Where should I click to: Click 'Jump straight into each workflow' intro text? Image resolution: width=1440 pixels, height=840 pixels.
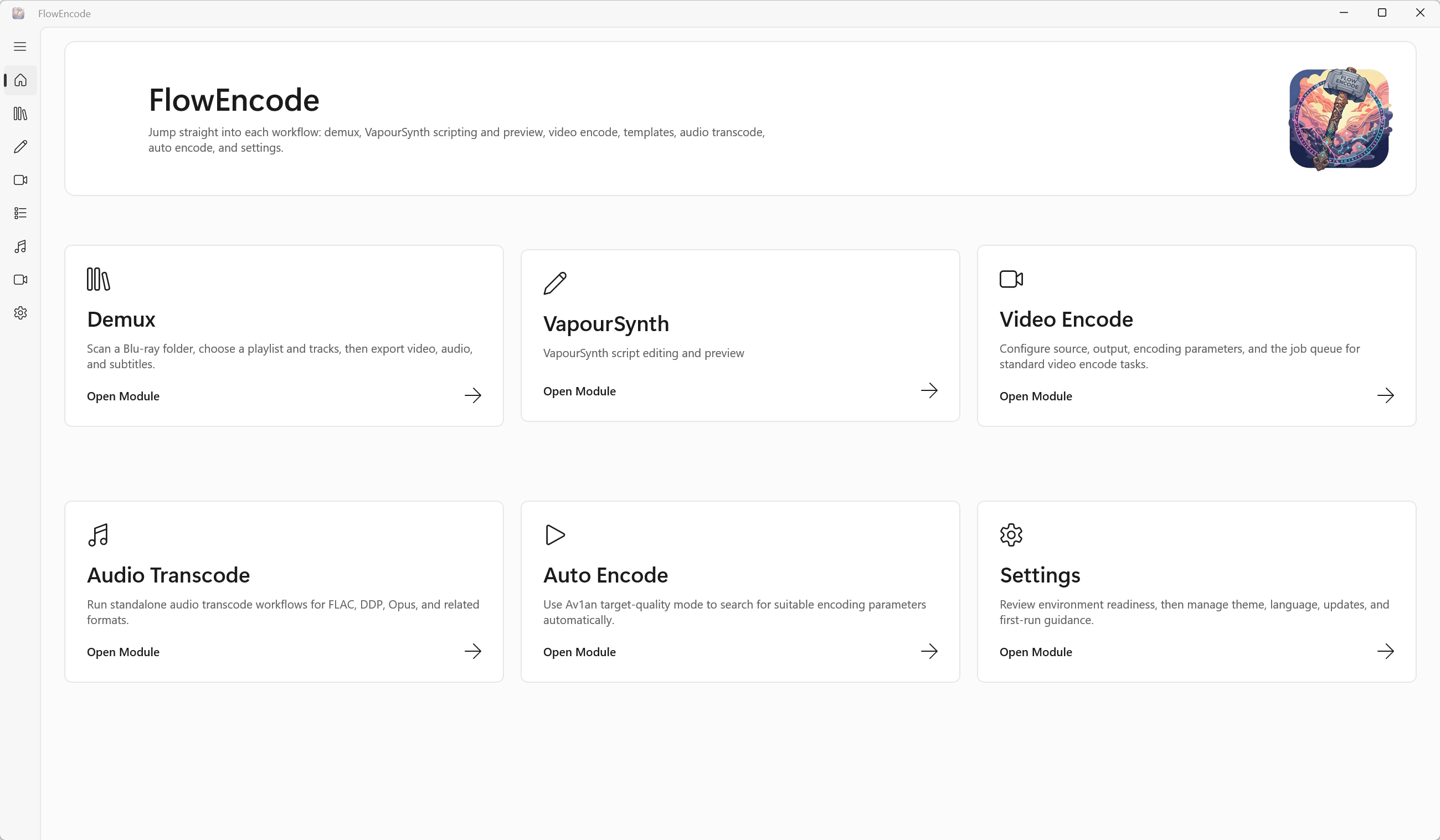pos(456,140)
